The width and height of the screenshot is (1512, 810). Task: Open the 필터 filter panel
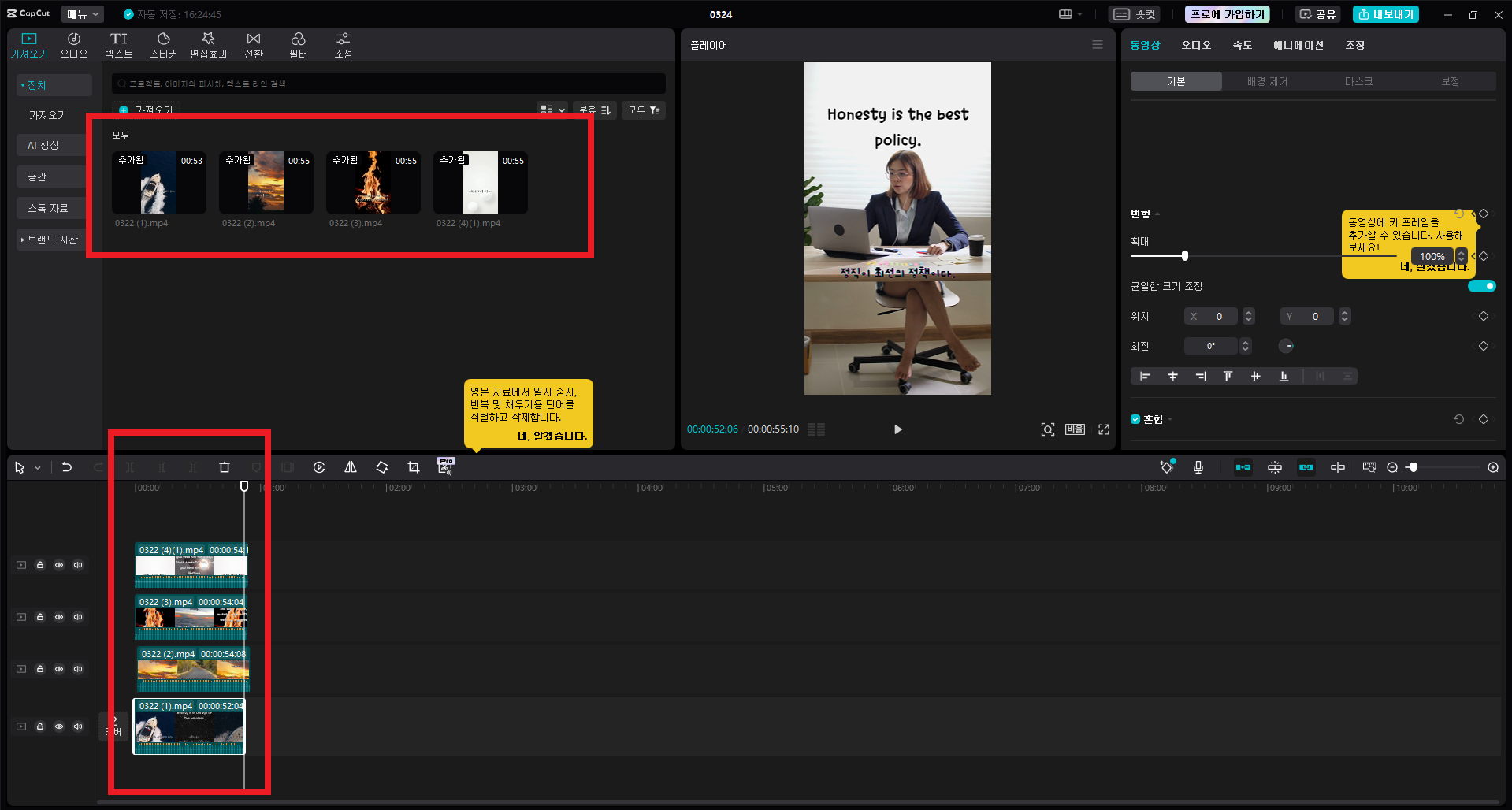tap(299, 45)
